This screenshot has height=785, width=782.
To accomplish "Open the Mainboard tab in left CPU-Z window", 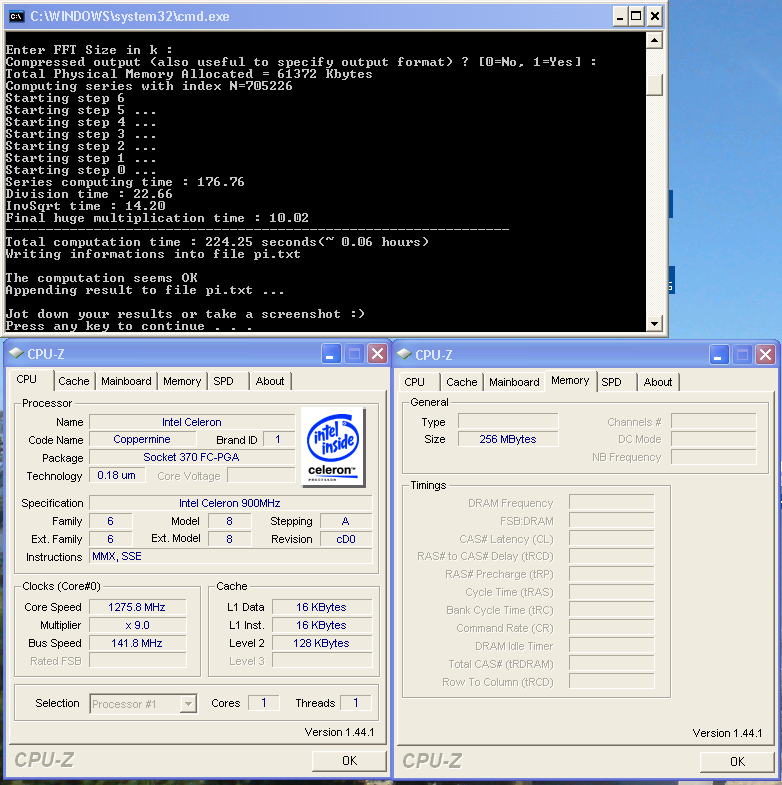I will (x=126, y=381).
